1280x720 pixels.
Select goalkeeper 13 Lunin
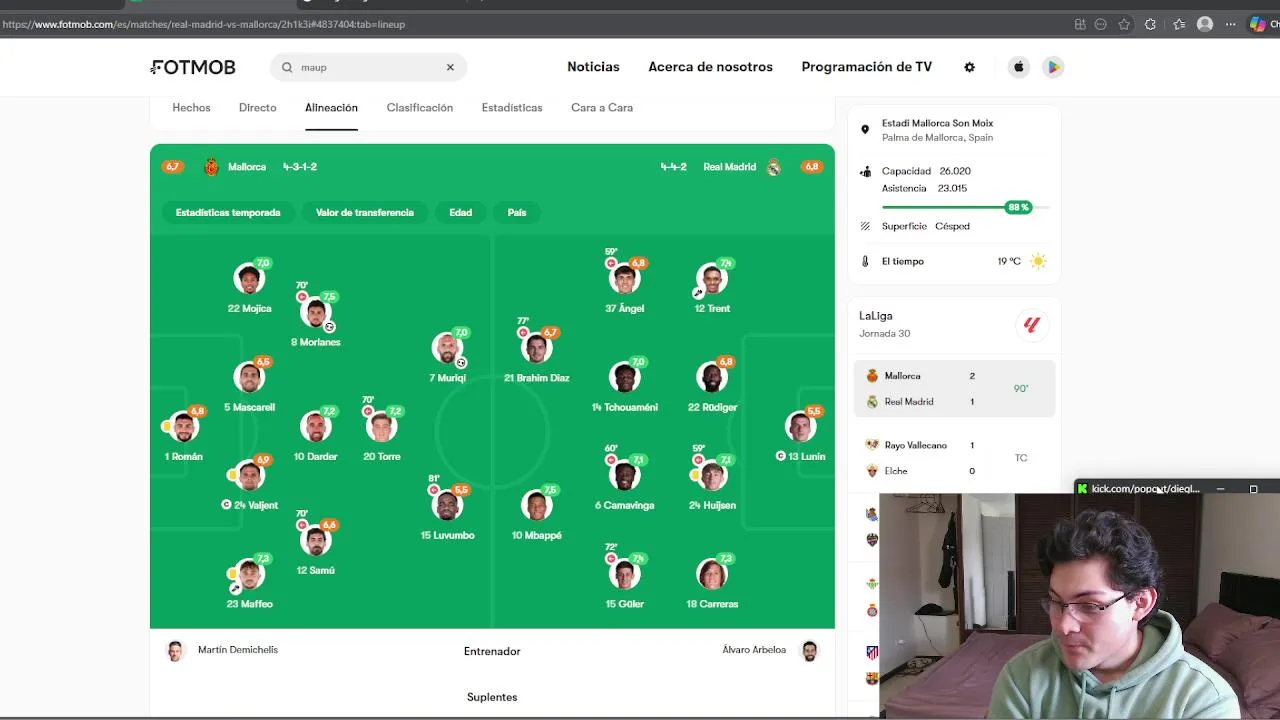click(x=800, y=434)
